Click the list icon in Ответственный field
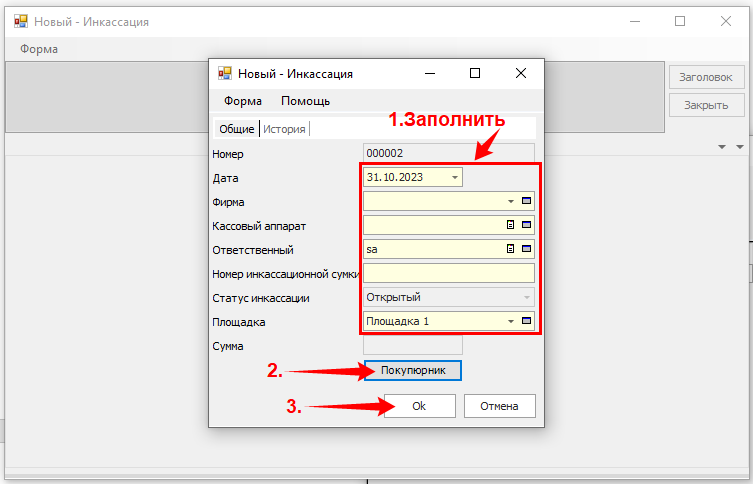Viewport: 753px width, 484px height. [x=510, y=249]
